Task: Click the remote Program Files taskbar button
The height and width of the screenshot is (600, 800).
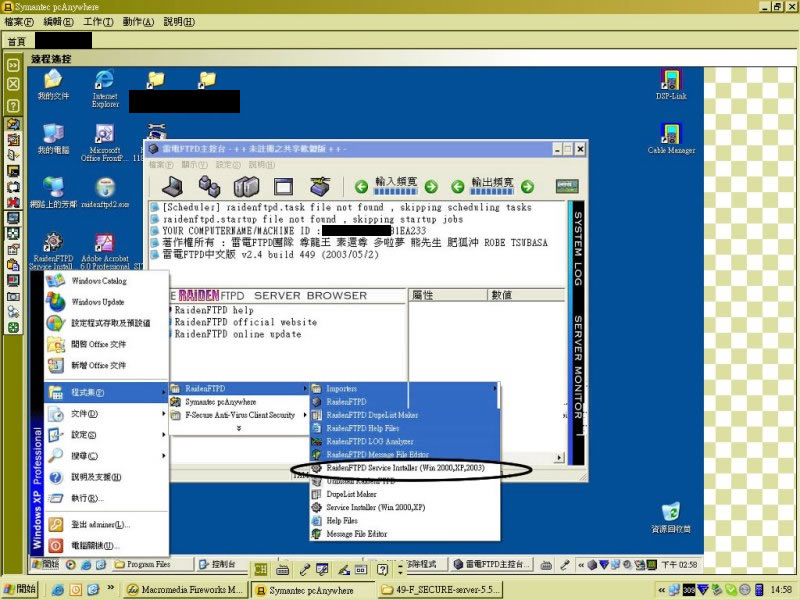Action: (153, 564)
